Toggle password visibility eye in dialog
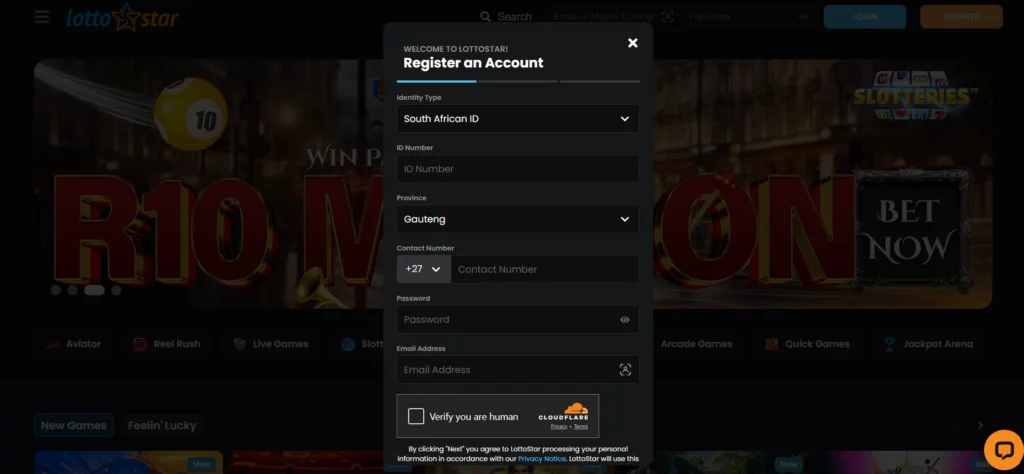The height and width of the screenshot is (474, 1024). point(625,320)
